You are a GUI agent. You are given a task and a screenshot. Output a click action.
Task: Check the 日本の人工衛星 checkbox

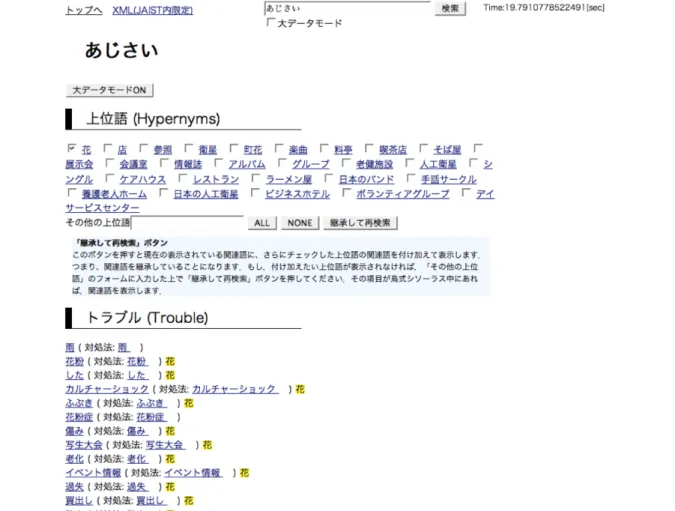pyautogui.click(x=164, y=193)
